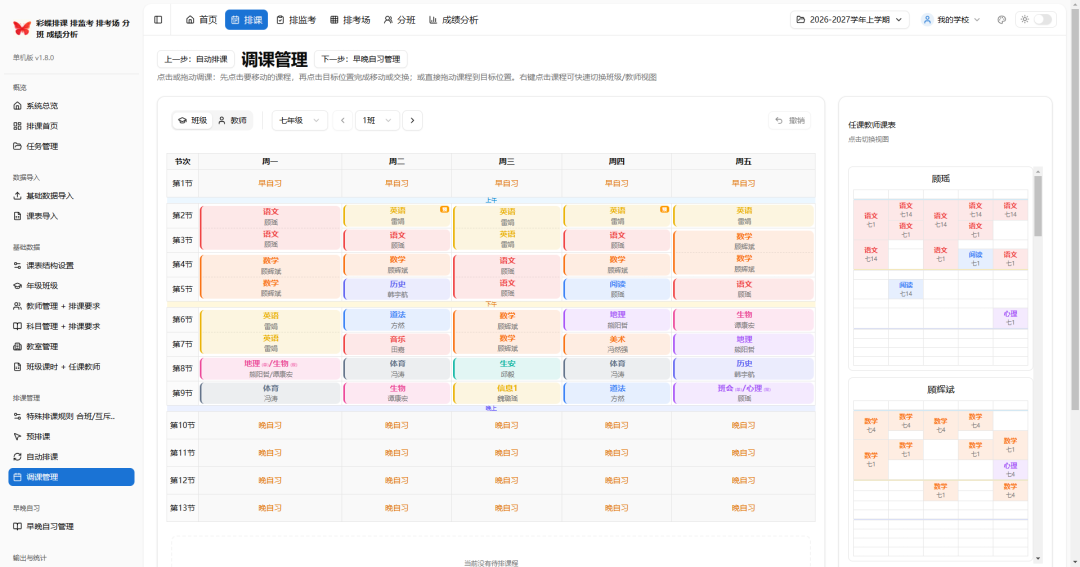This screenshot has width=1080, height=567.
Task: Open the color theme palette icon
Action: click(x=1001, y=20)
